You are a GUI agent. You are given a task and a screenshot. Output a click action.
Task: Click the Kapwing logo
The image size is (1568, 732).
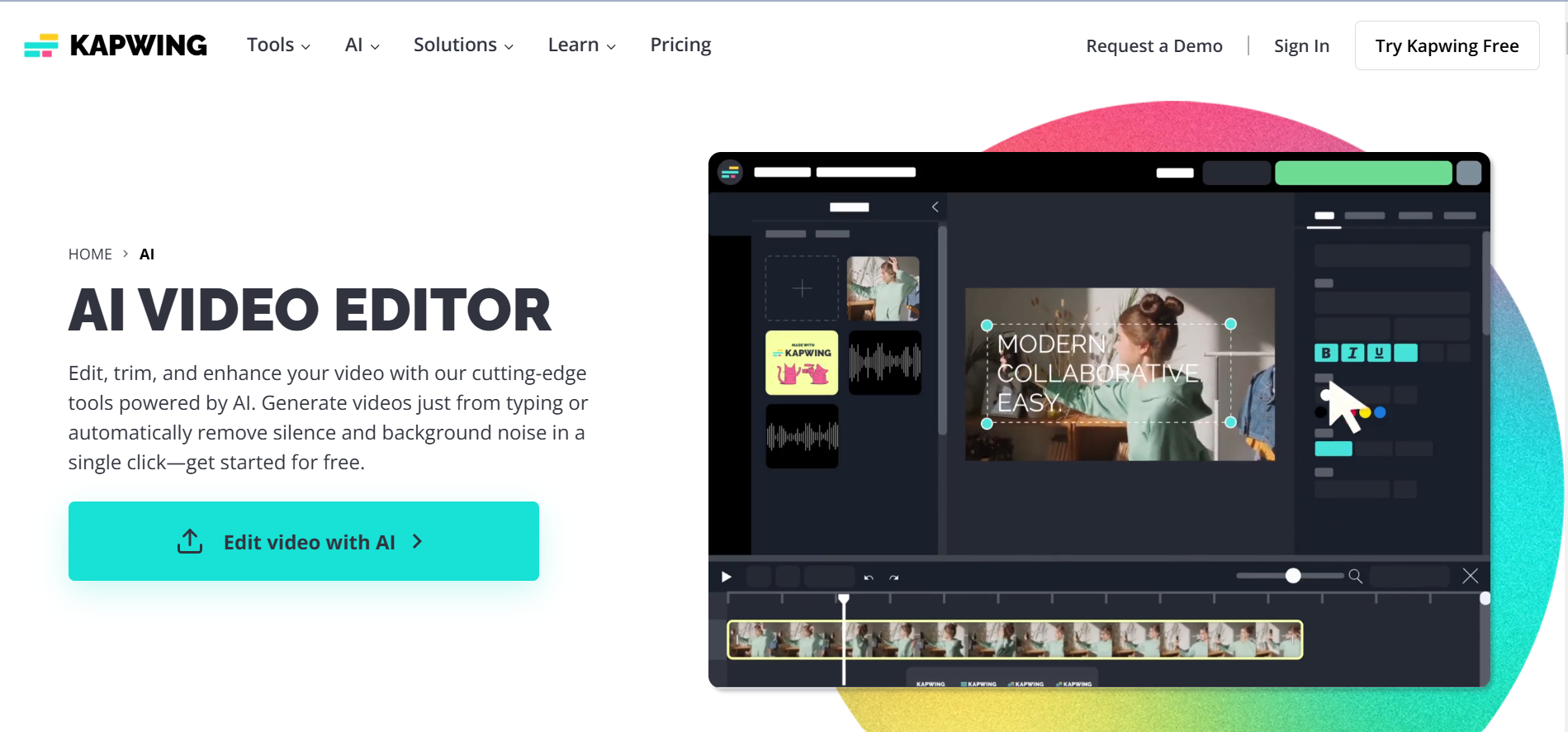116,45
